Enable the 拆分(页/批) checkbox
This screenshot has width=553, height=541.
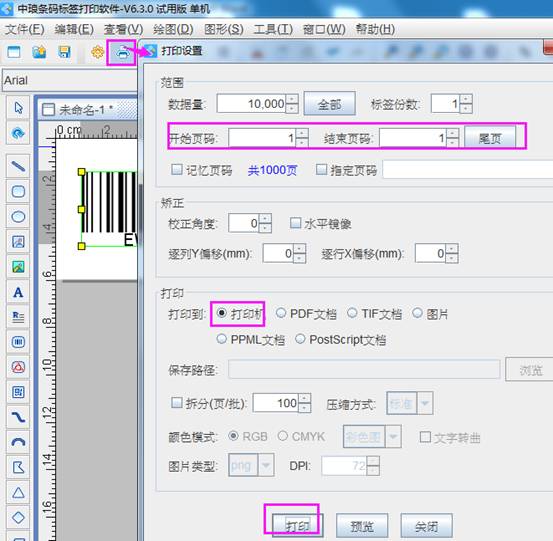(x=176, y=402)
